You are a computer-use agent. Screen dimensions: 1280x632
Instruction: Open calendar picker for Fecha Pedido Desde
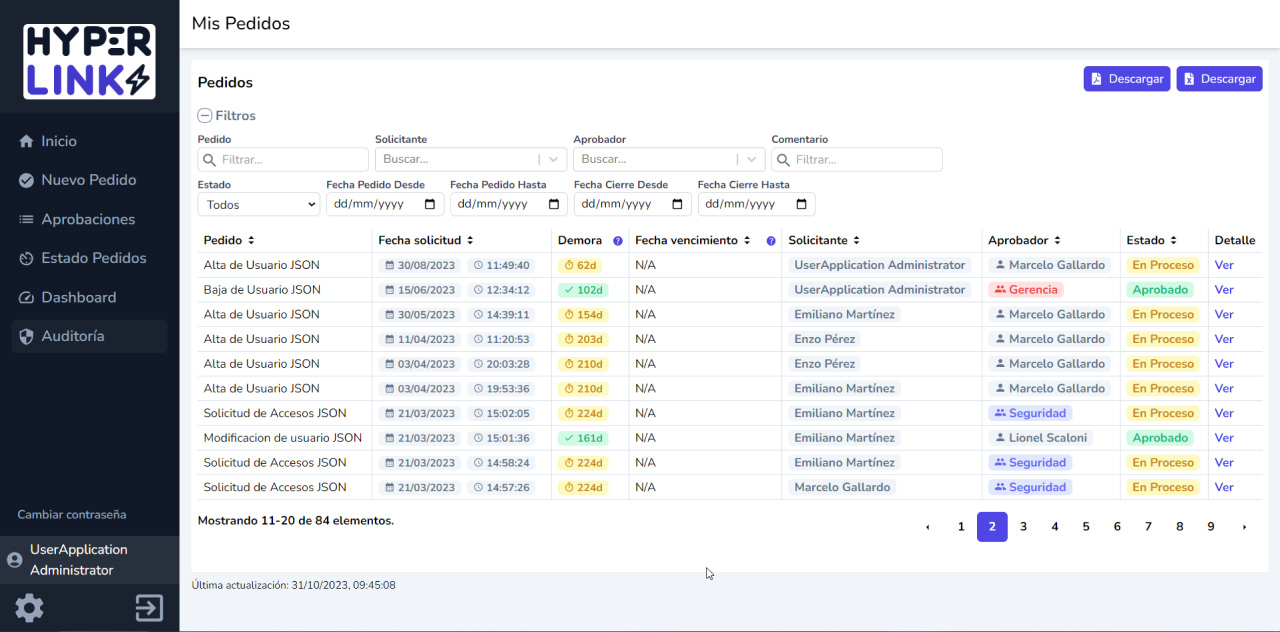[431, 204]
